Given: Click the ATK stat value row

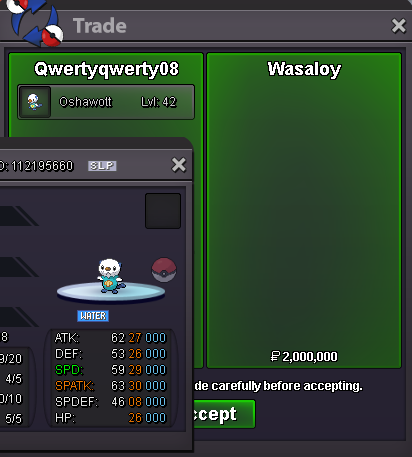Looking at the screenshot, I should click(110, 338).
